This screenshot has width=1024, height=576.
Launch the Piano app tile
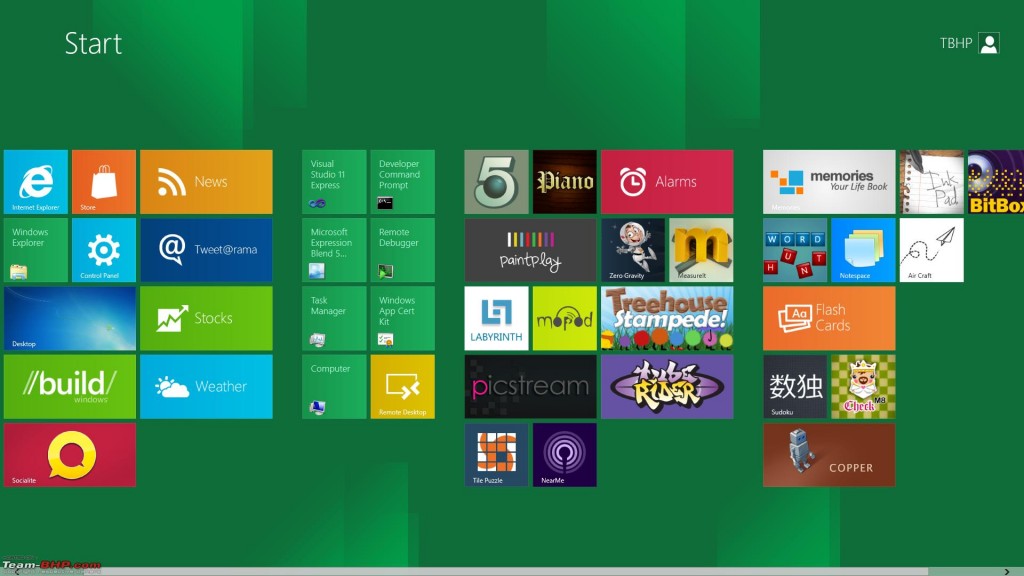click(x=565, y=182)
